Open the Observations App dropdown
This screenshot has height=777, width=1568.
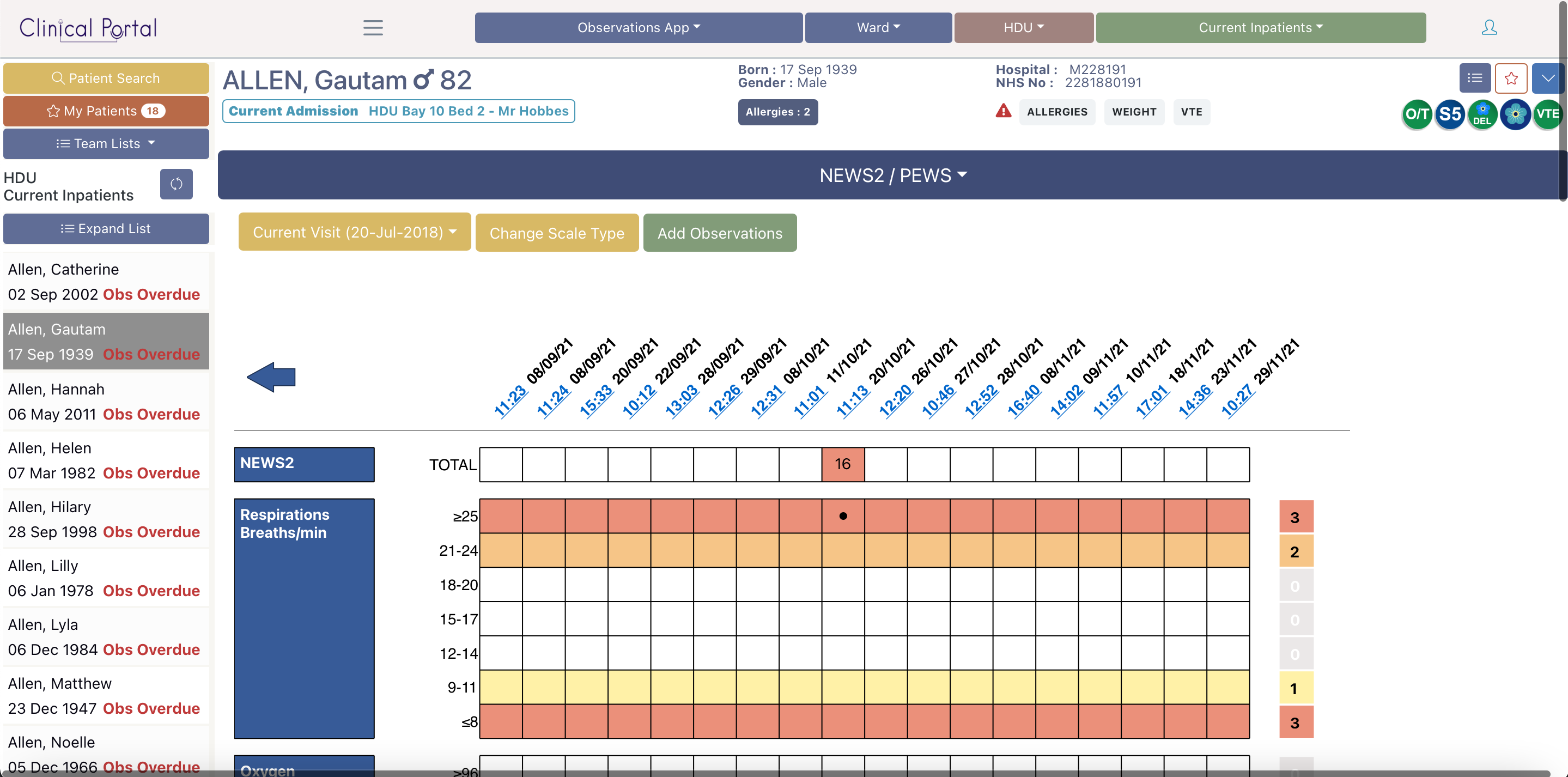638,27
